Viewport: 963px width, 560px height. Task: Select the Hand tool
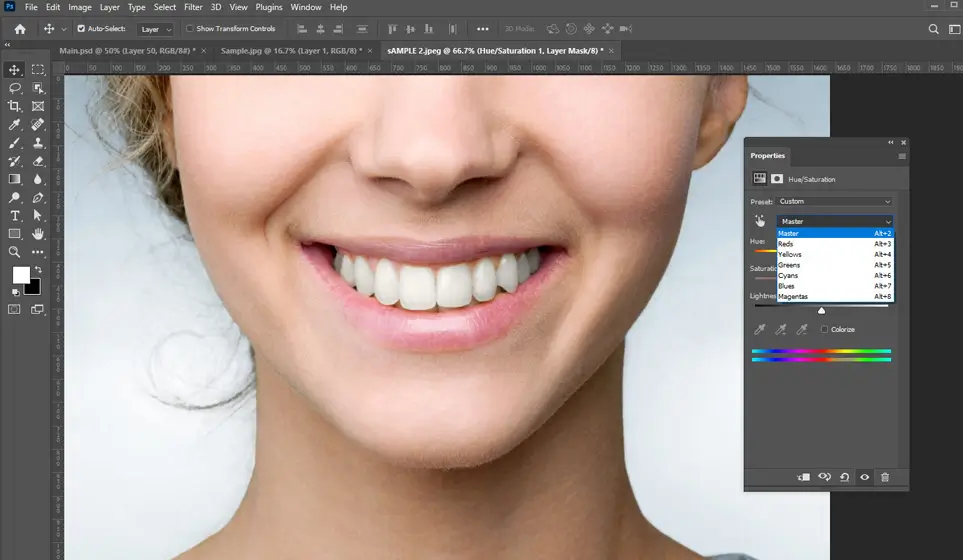point(38,234)
